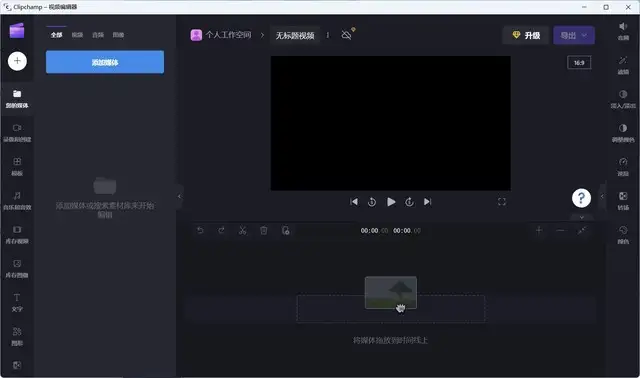
Task: Play the video preview
Action: pos(391,202)
